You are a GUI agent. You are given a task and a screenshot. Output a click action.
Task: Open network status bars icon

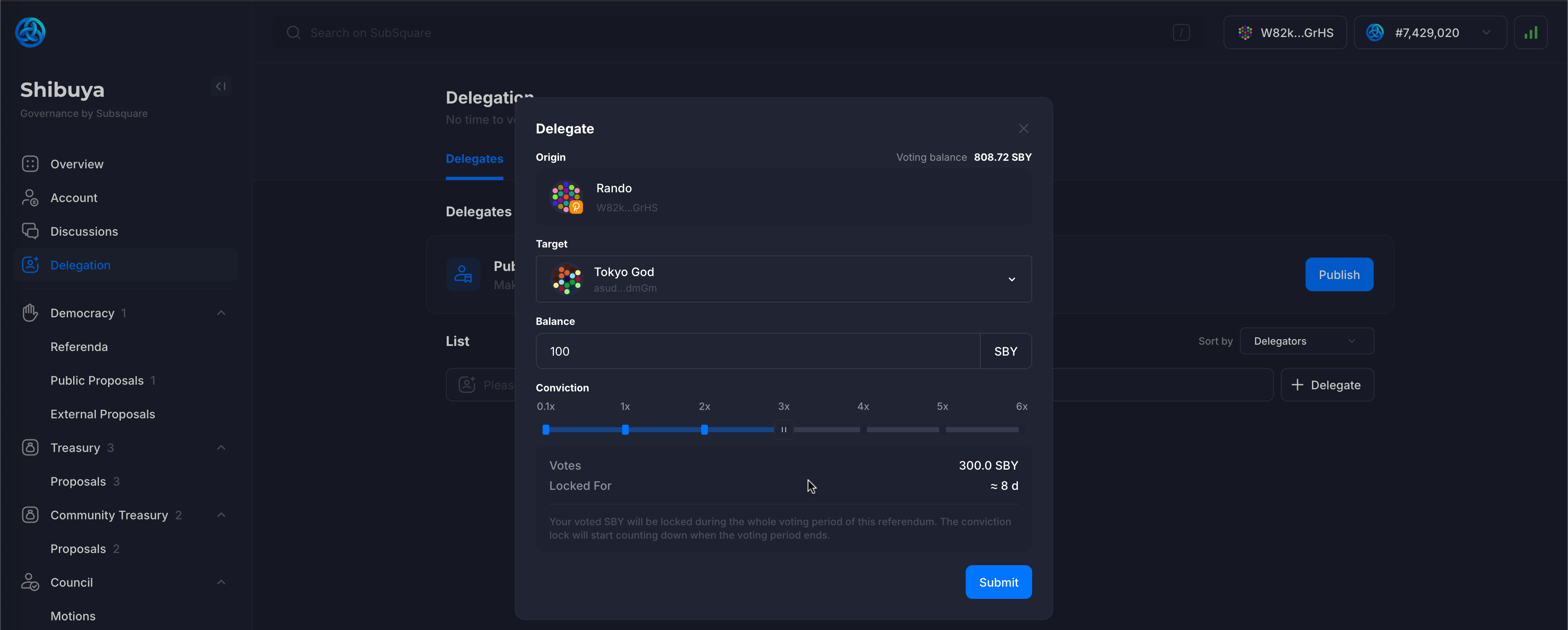pyautogui.click(x=1530, y=32)
